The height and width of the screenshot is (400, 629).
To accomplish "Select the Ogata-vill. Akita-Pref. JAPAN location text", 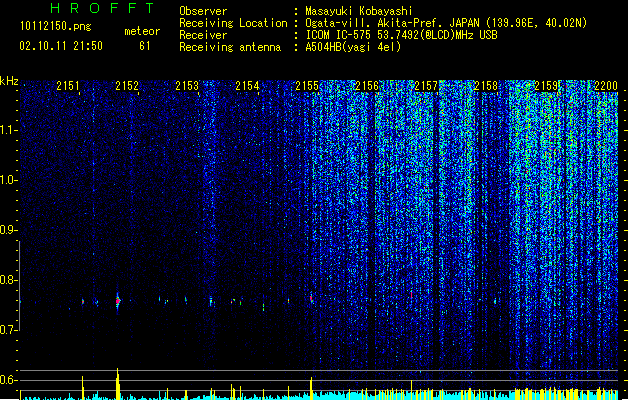I will tap(446, 23).
